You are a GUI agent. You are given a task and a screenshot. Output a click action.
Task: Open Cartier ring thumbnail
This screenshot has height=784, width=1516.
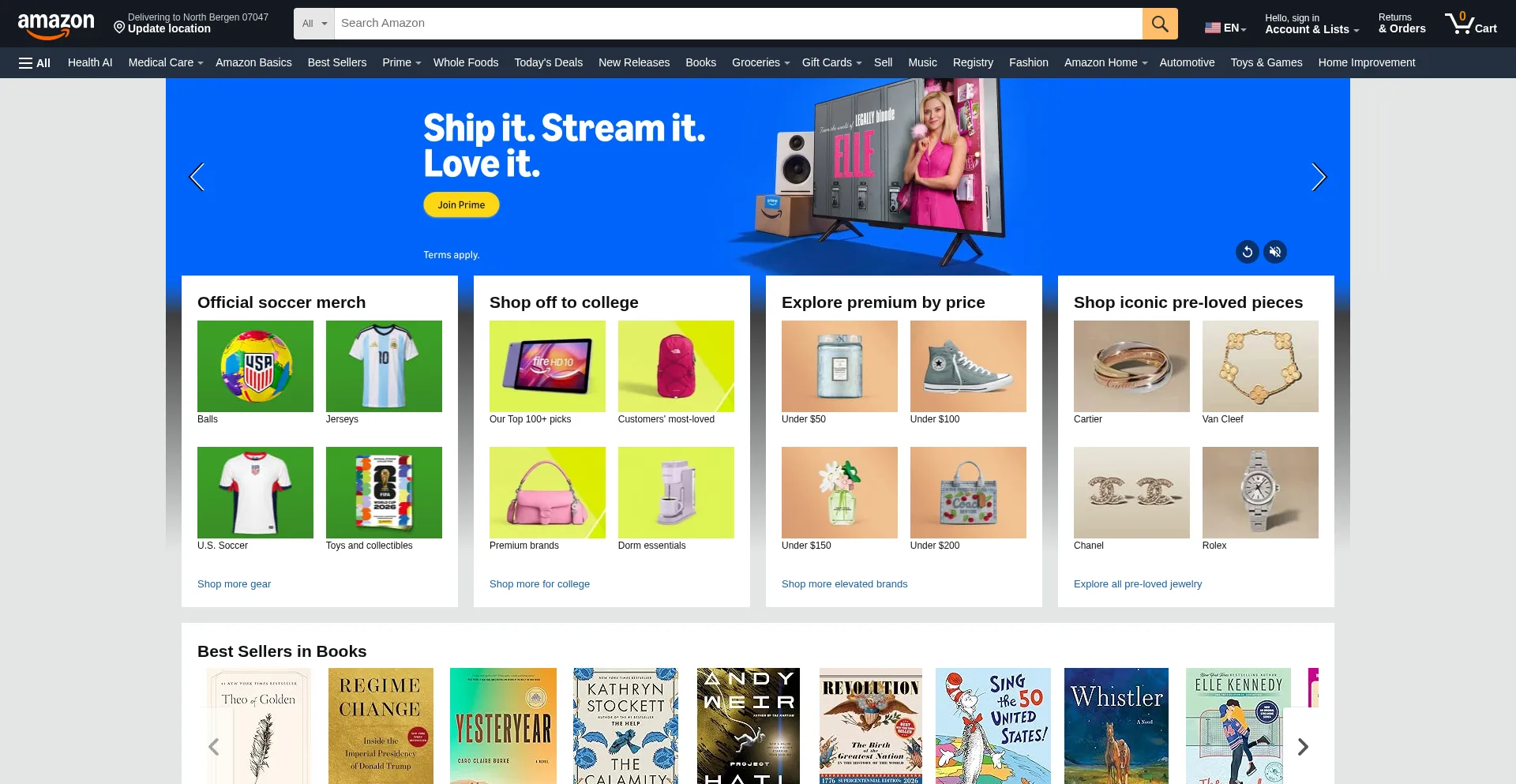pyautogui.click(x=1131, y=366)
